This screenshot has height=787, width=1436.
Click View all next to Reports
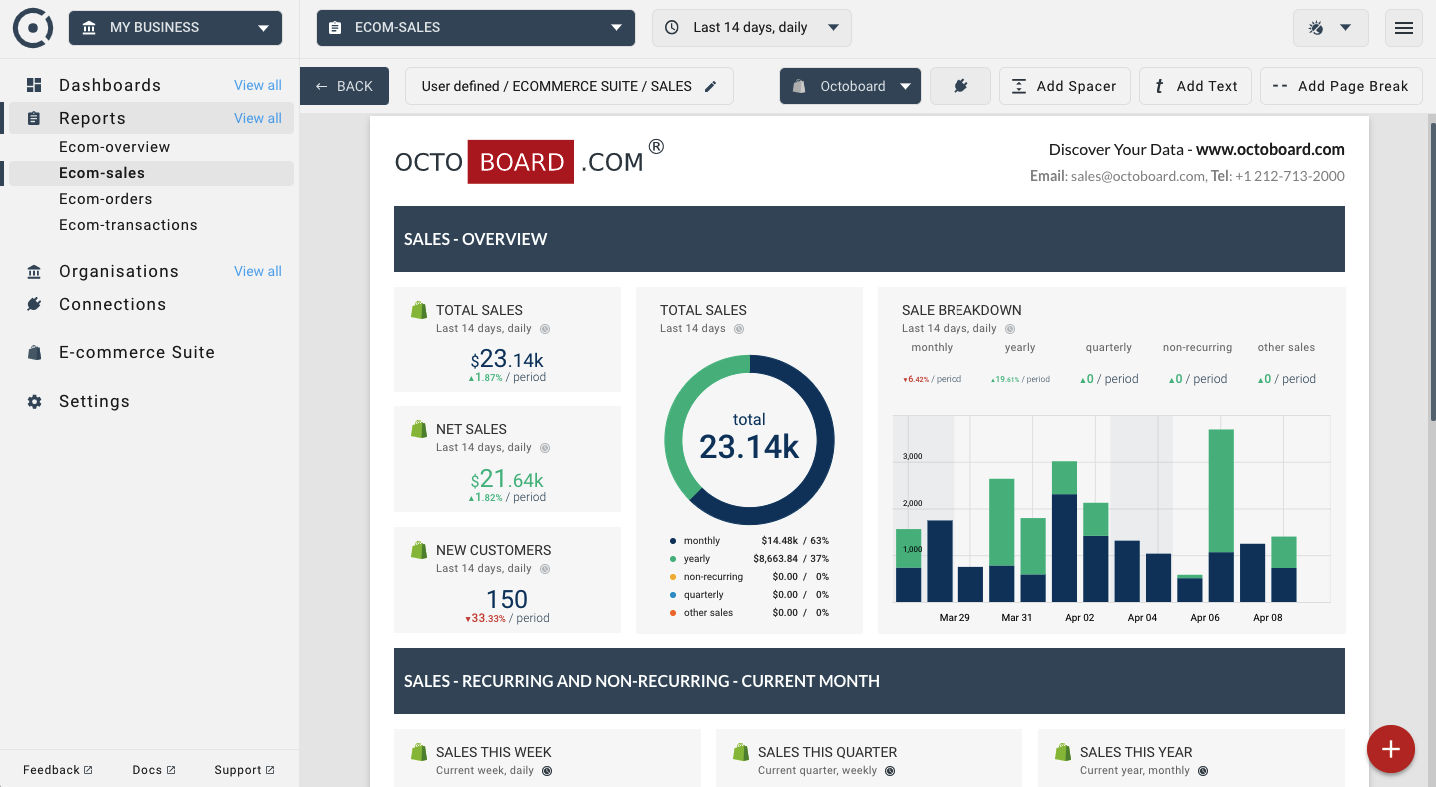pyautogui.click(x=258, y=118)
